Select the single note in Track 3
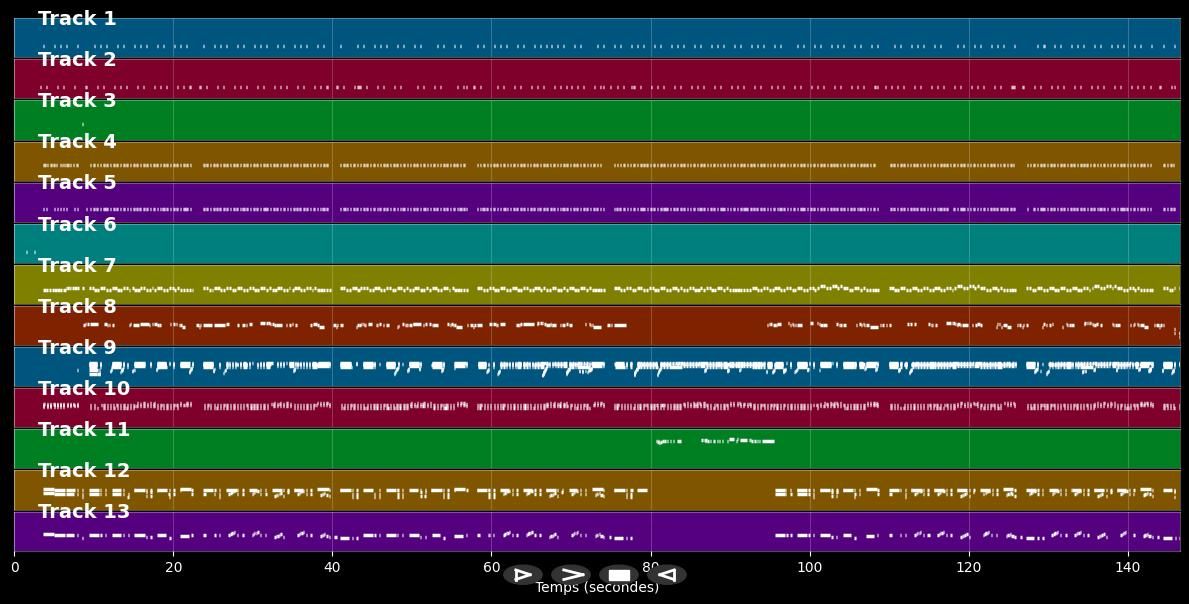The width and height of the screenshot is (1189, 604). pos(83,124)
